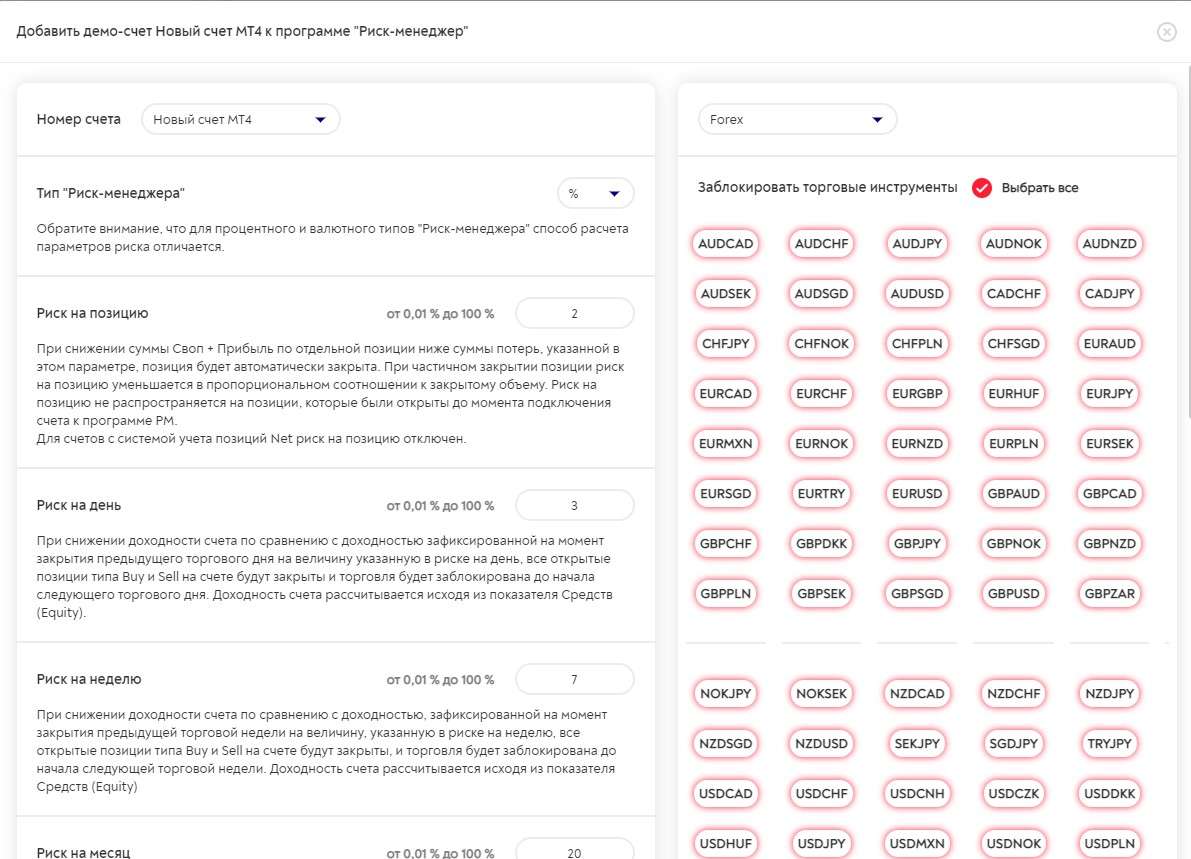Unblock the GBPAUD trading instrument

click(1013, 494)
